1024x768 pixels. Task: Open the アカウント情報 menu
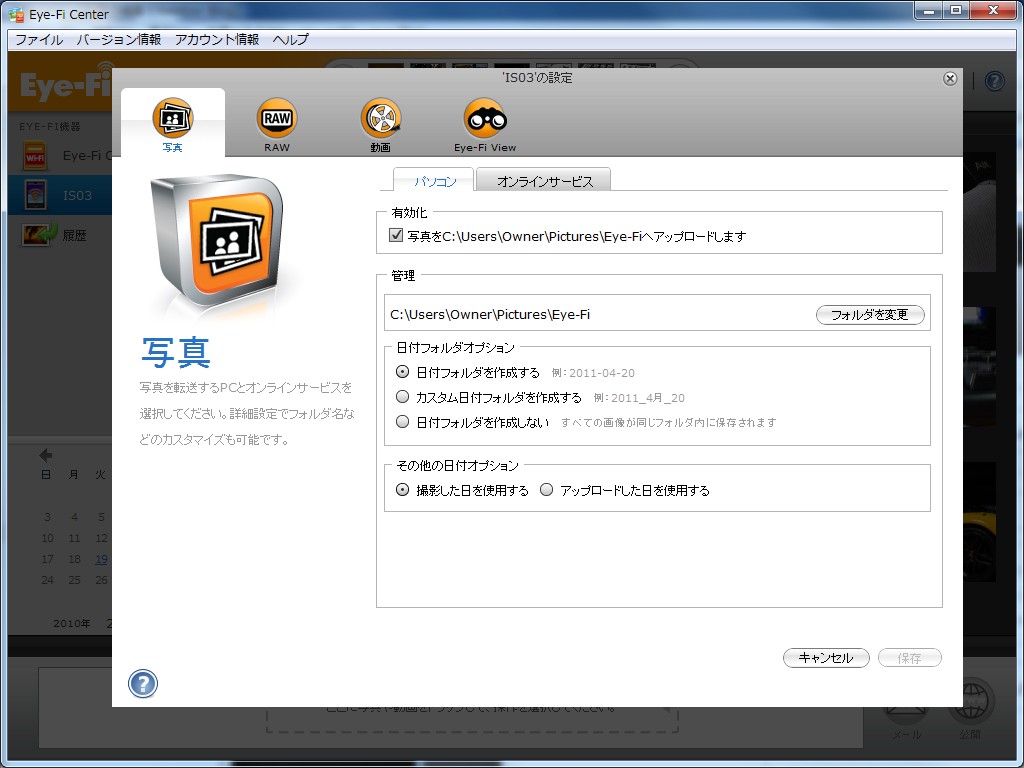(217, 39)
